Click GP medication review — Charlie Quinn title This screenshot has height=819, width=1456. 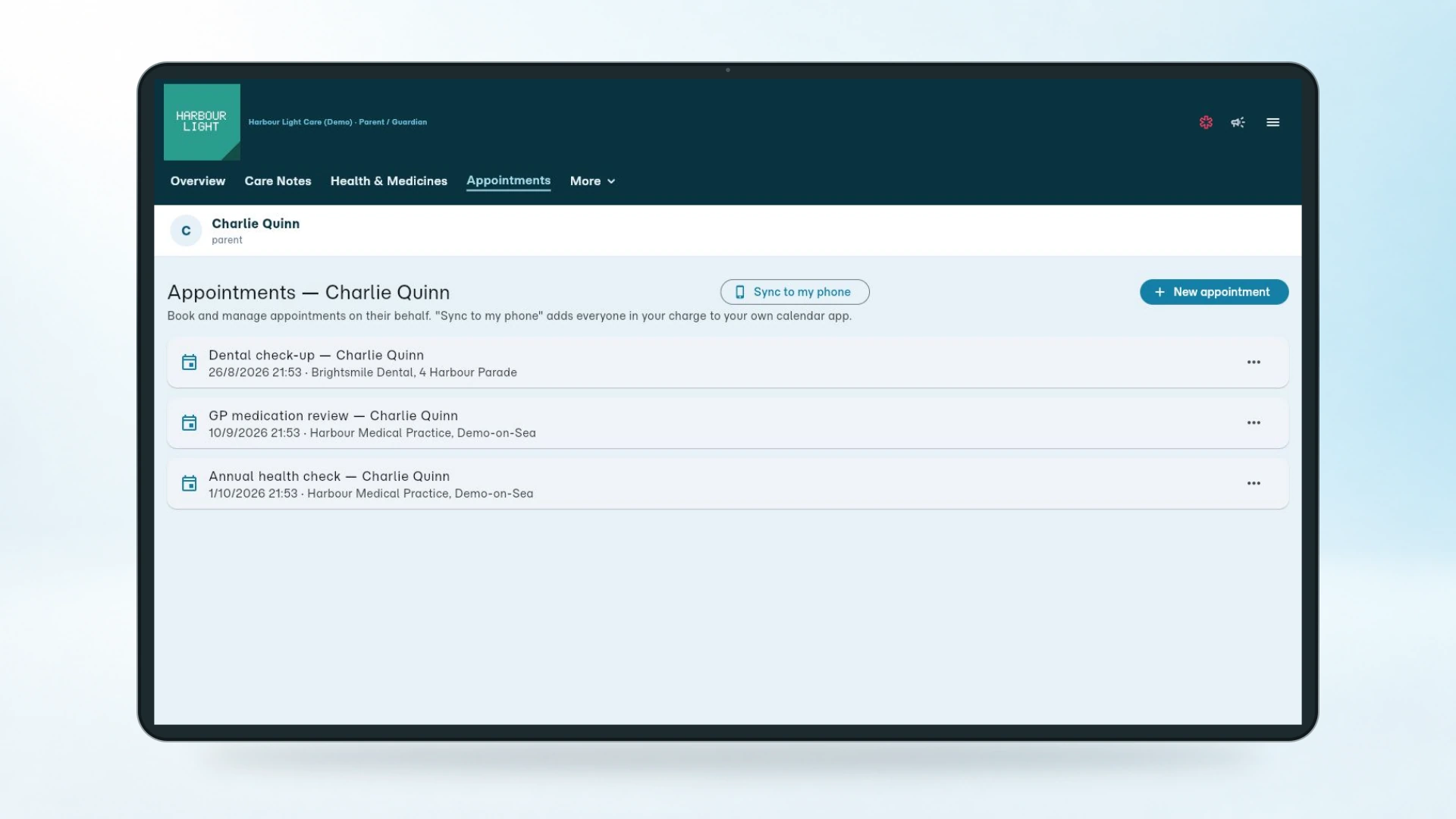[333, 416]
